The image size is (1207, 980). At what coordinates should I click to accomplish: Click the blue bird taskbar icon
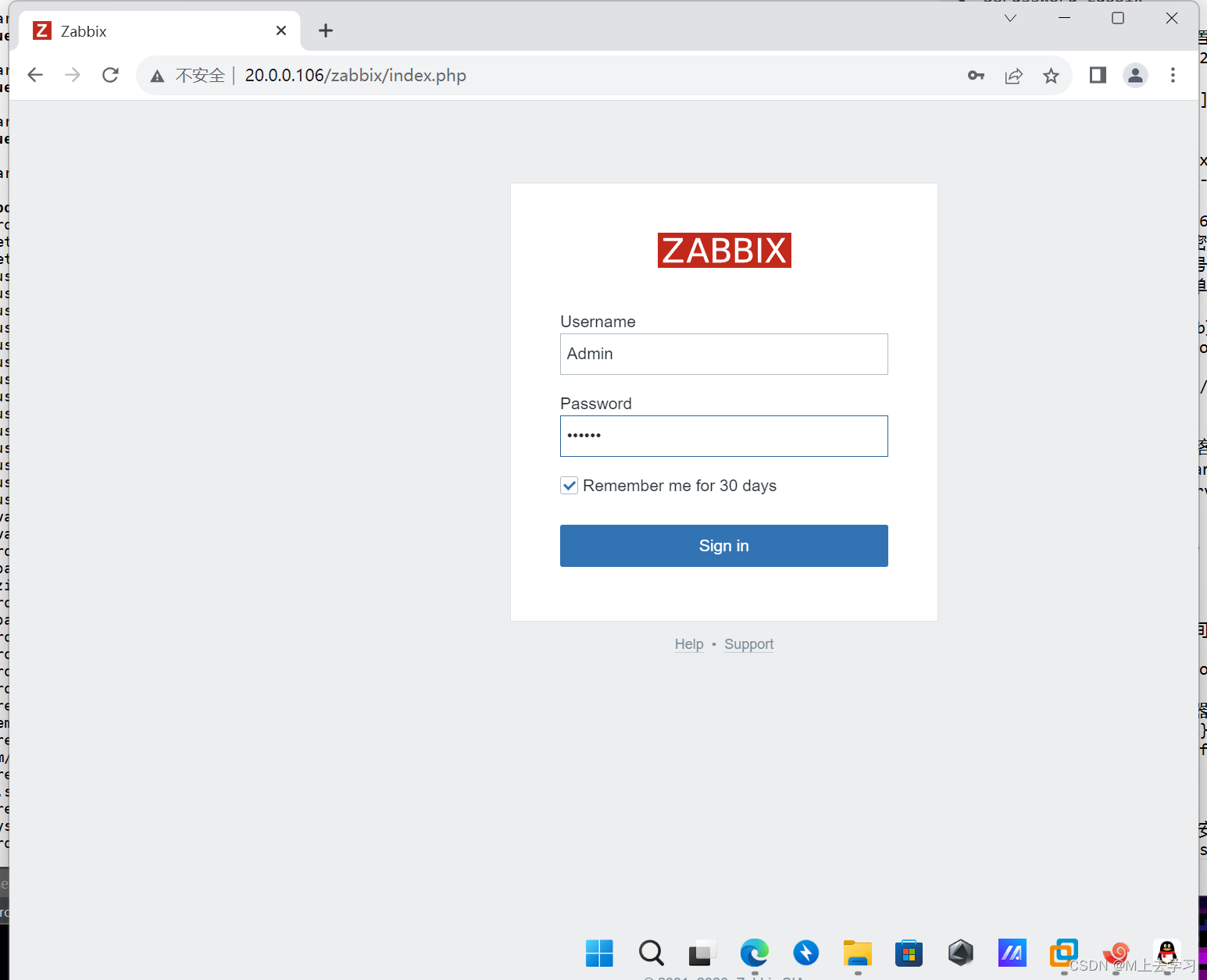805,953
